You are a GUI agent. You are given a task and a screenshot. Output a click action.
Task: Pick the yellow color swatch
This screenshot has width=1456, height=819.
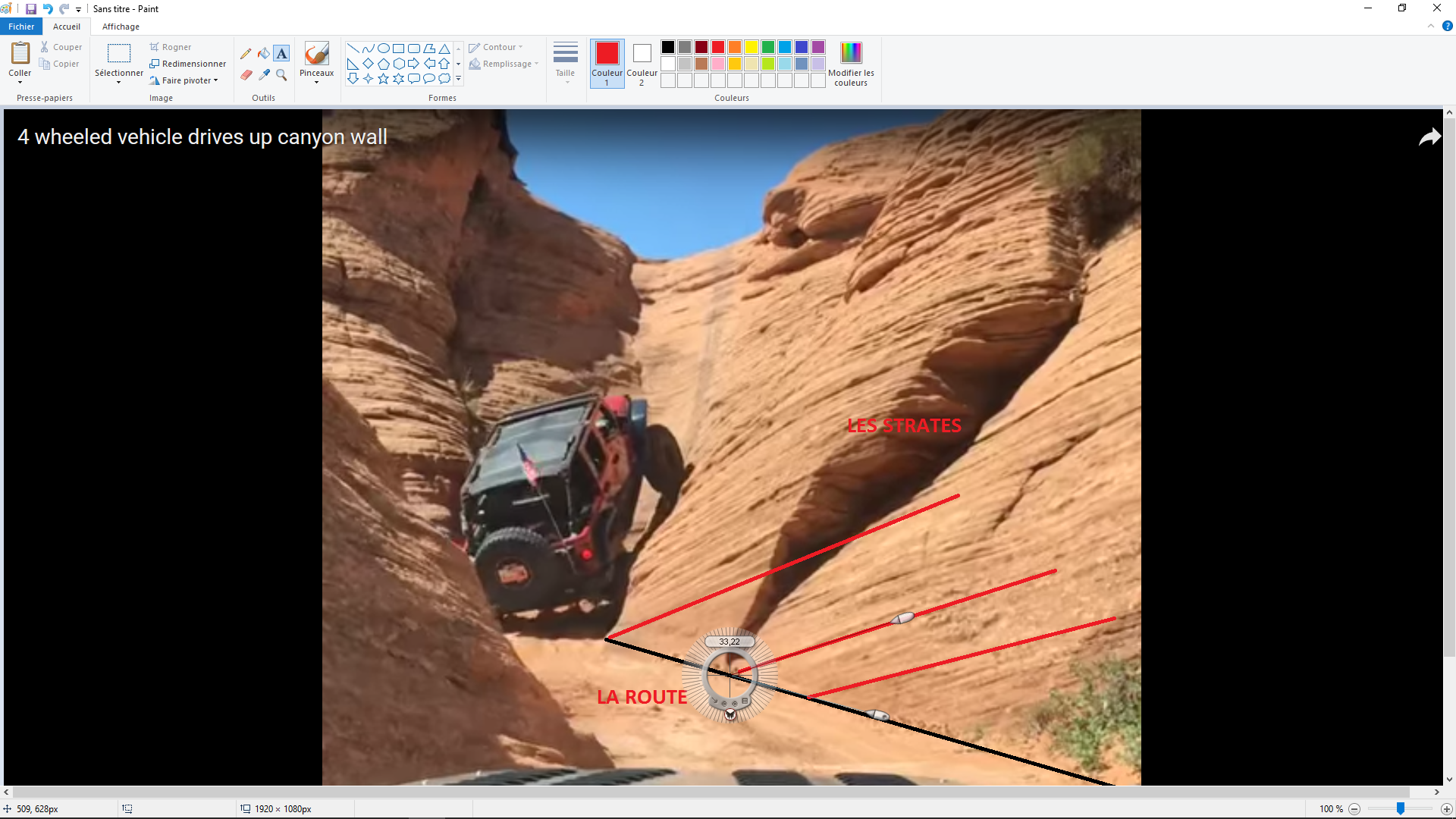[x=752, y=47]
